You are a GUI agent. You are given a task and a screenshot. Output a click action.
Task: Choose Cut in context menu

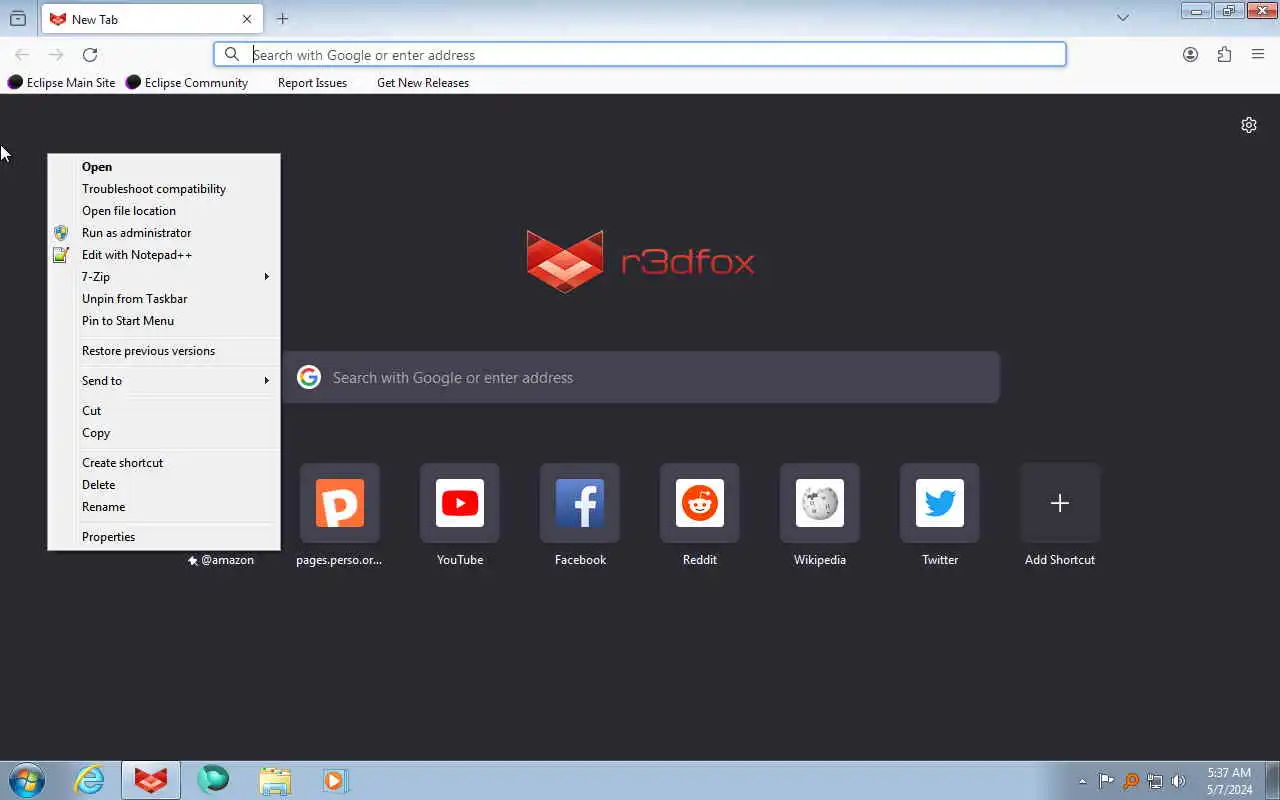pyautogui.click(x=164, y=411)
